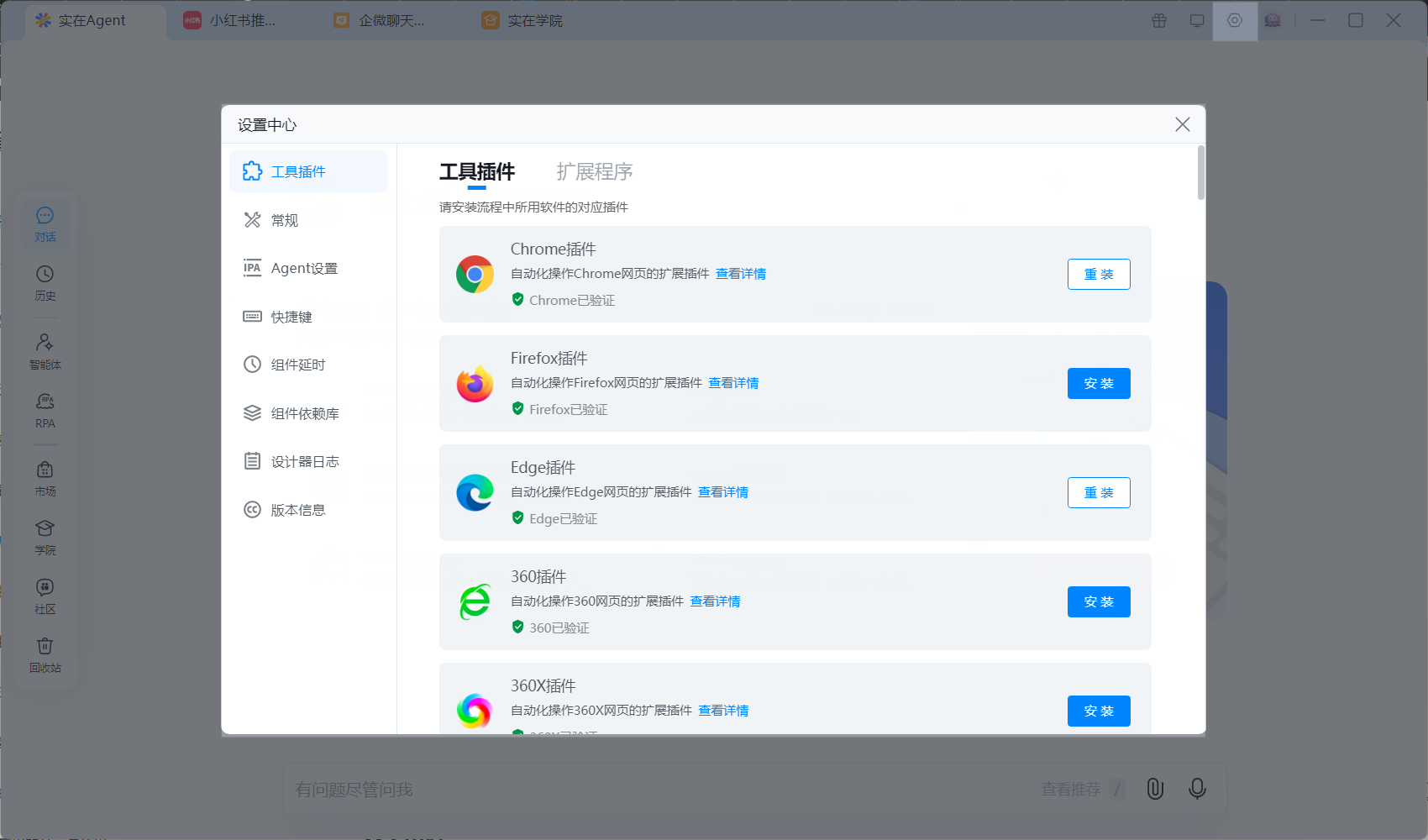Click the keyboard 快捷键 icon
1428x840 pixels.
click(252, 317)
